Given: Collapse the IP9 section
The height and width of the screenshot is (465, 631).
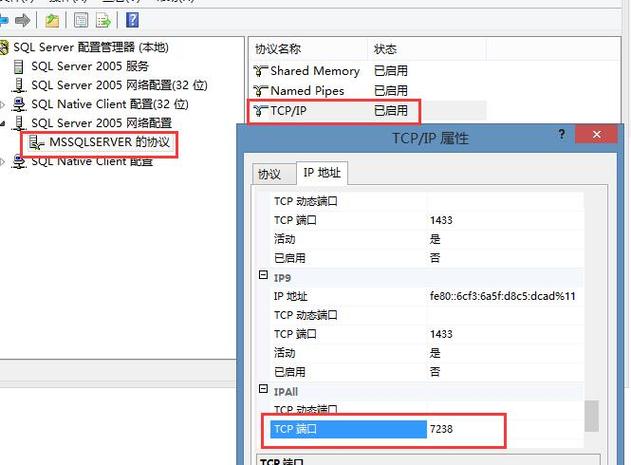Looking at the screenshot, I should tap(263, 275).
